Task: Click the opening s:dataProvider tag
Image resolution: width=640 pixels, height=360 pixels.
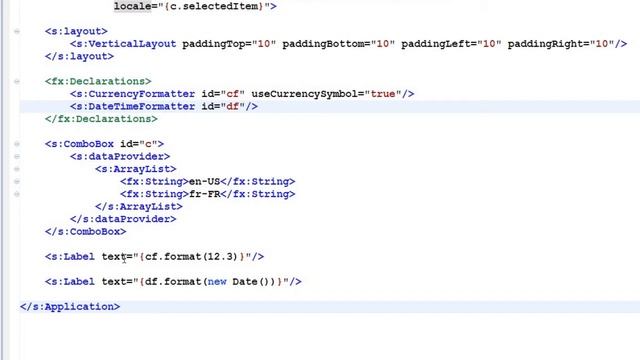Action: click(x=120, y=157)
